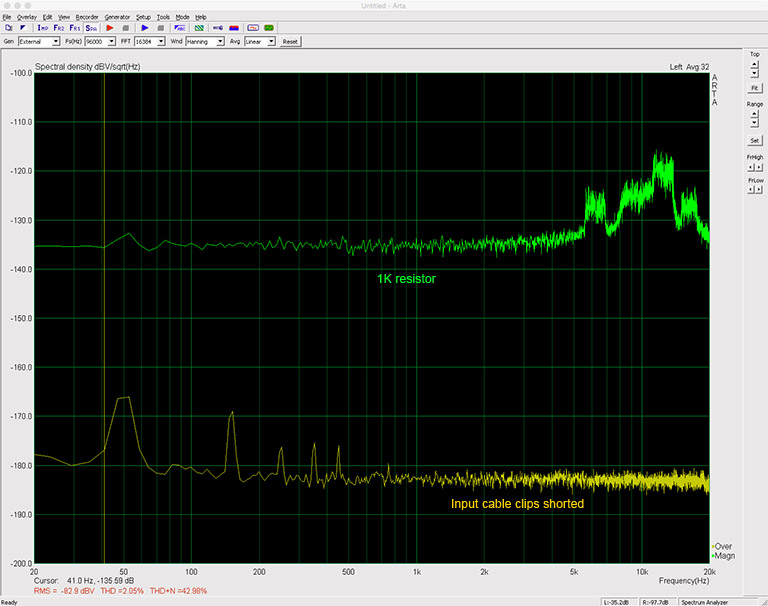
Task: Click the red-and-blue spectrum toolbar icon
Action: (x=234, y=28)
